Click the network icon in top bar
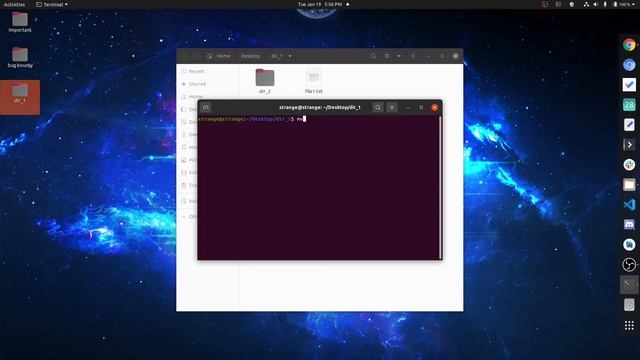Viewport: 640px width, 360px height. tap(586, 4)
